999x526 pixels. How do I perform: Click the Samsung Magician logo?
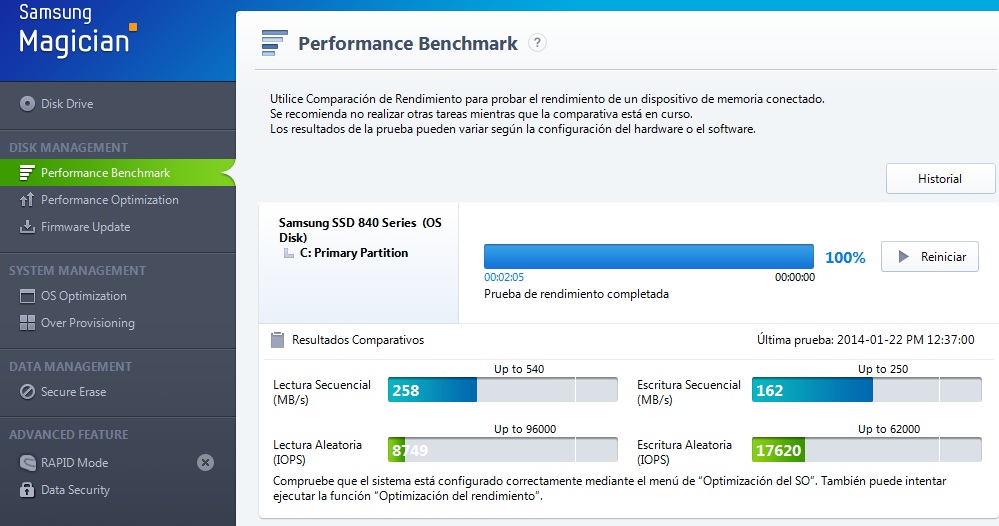78,31
